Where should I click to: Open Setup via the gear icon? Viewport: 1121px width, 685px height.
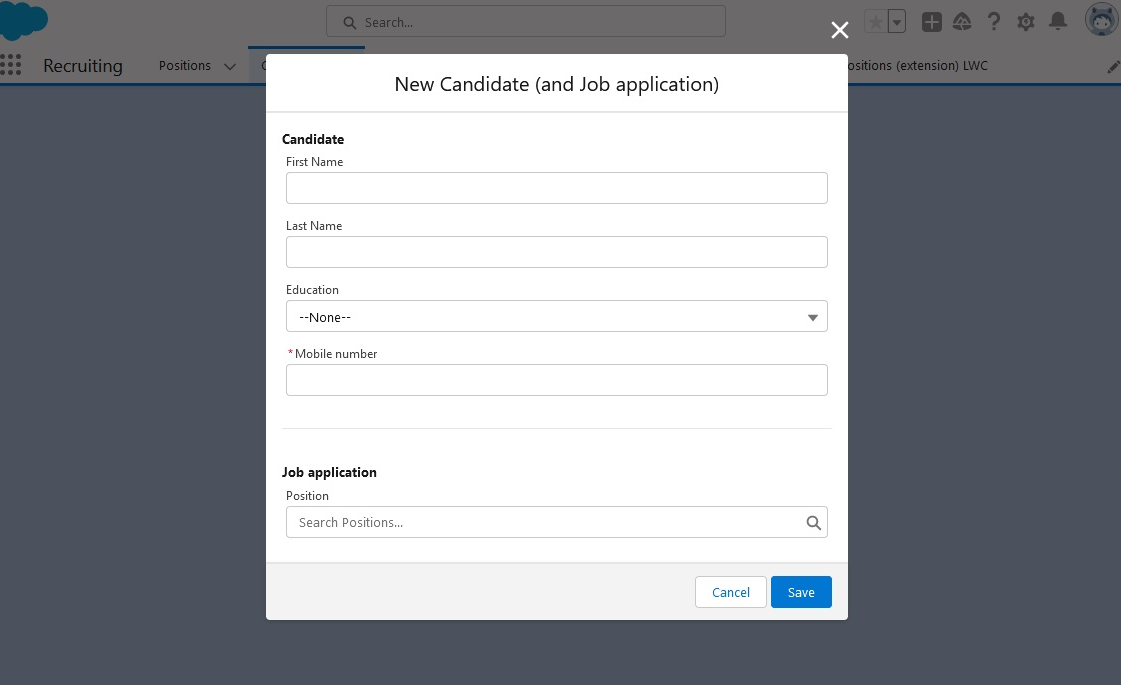coord(1026,21)
